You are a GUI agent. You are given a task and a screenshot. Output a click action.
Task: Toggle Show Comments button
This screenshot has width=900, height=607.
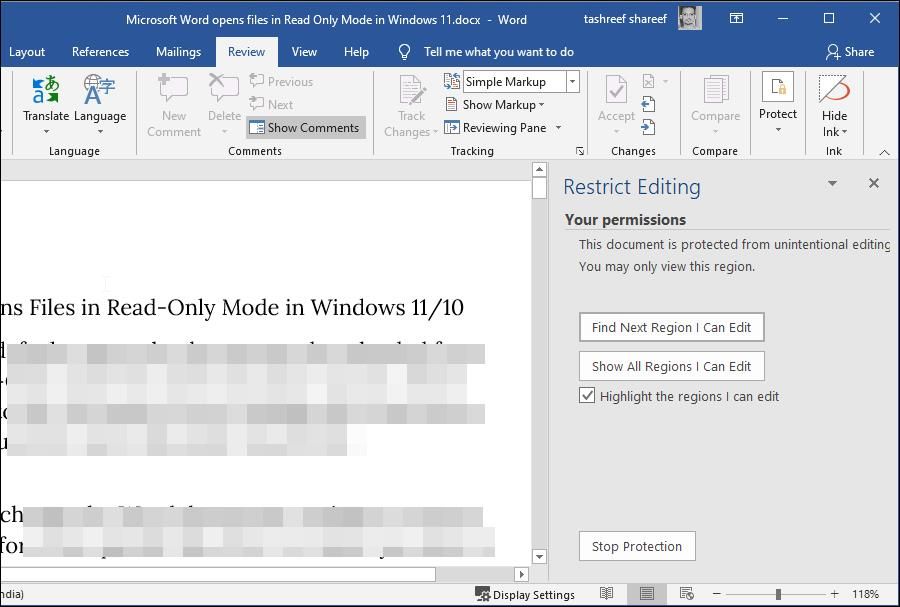304,128
